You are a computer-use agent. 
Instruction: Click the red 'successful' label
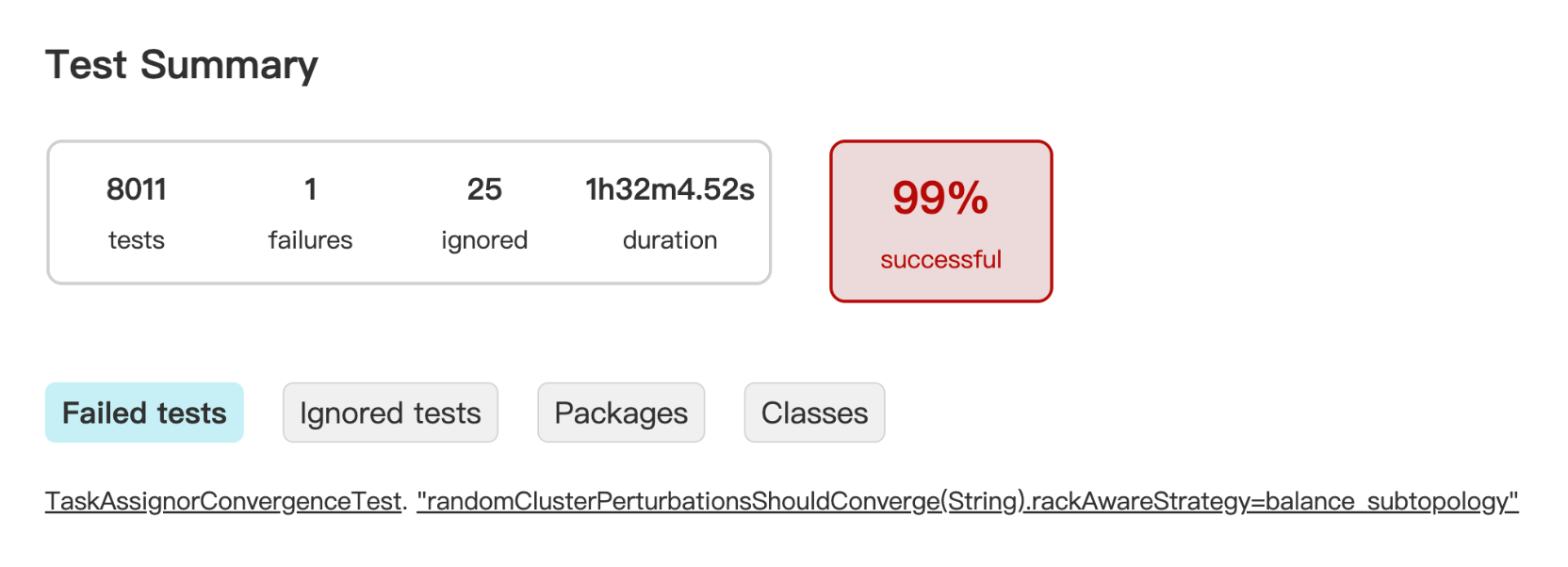click(x=940, y=259)
